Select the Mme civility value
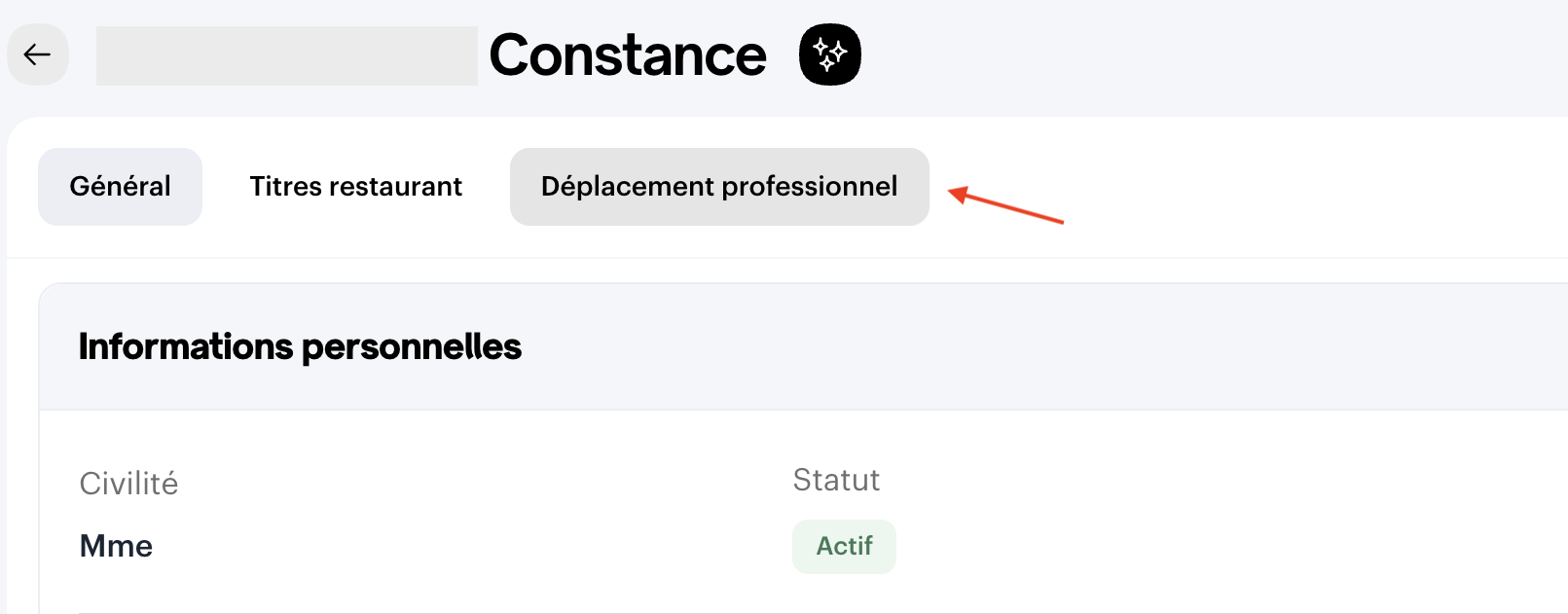Screen dimensions: 1568x614 pos(116,547)
